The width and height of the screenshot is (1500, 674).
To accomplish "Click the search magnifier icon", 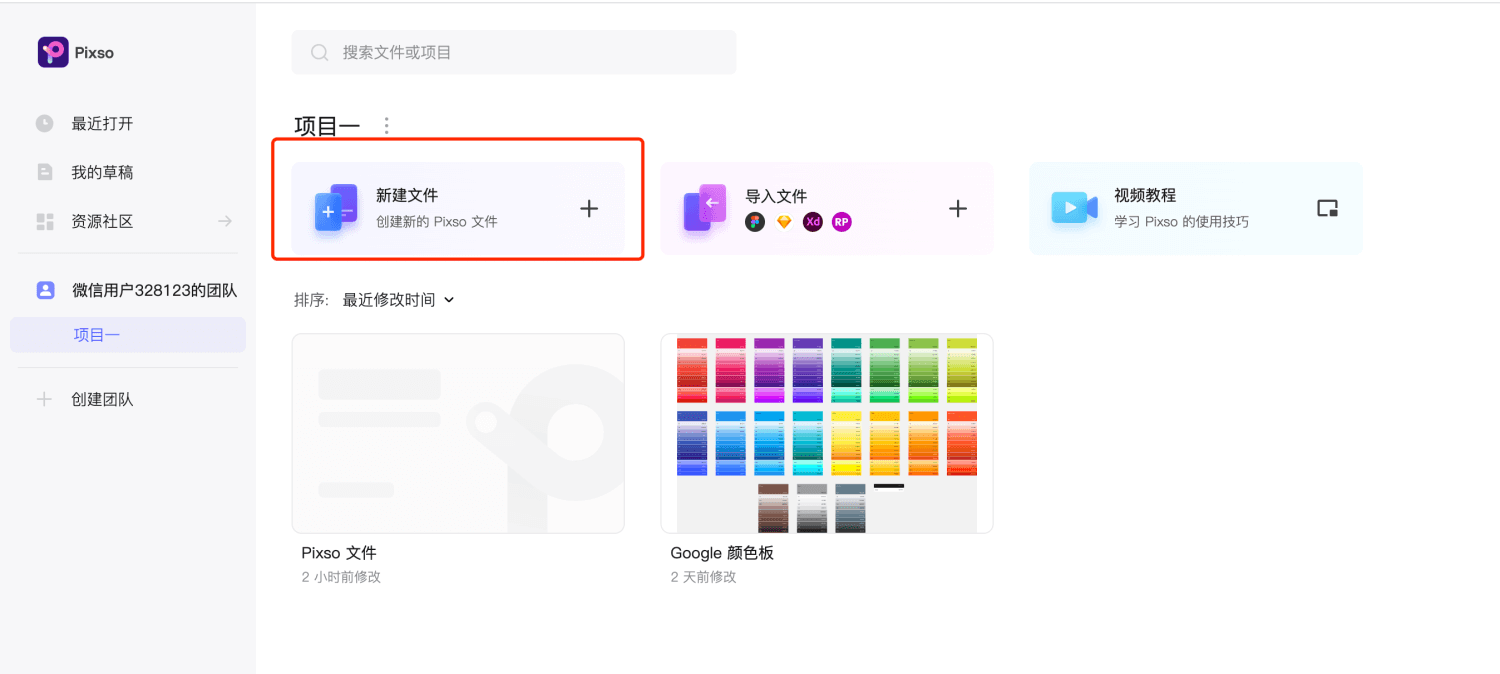I will [320, 52].
